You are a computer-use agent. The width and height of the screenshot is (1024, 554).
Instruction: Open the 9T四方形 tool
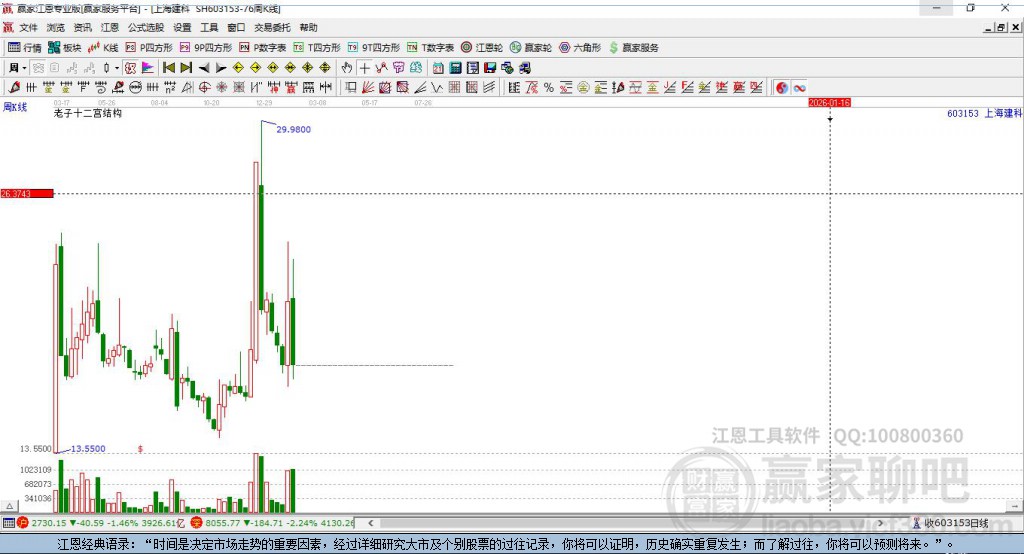click(374, 48)
